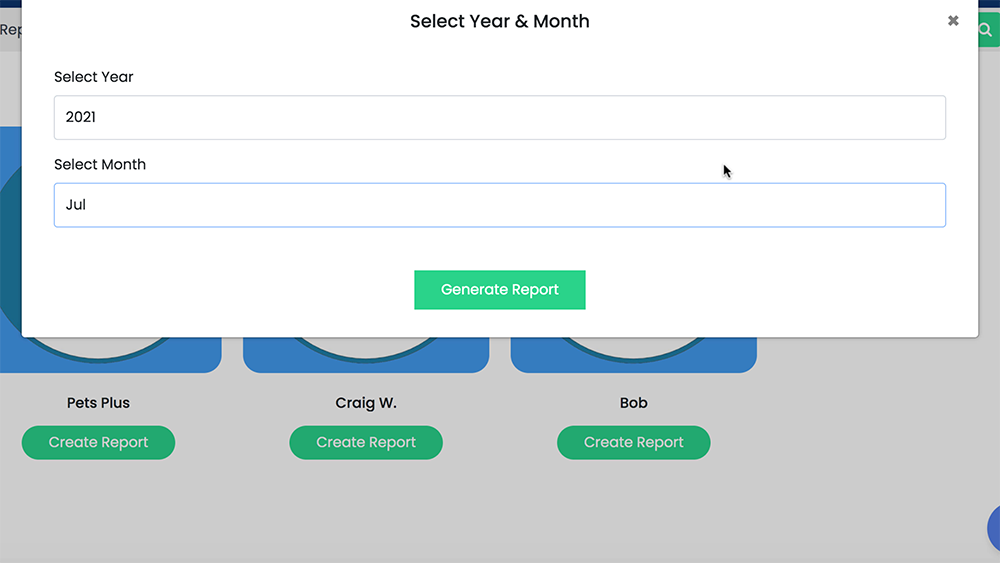The image size is (1000, 563).
Task: Create Report for Craig W.
Action: 366,442
